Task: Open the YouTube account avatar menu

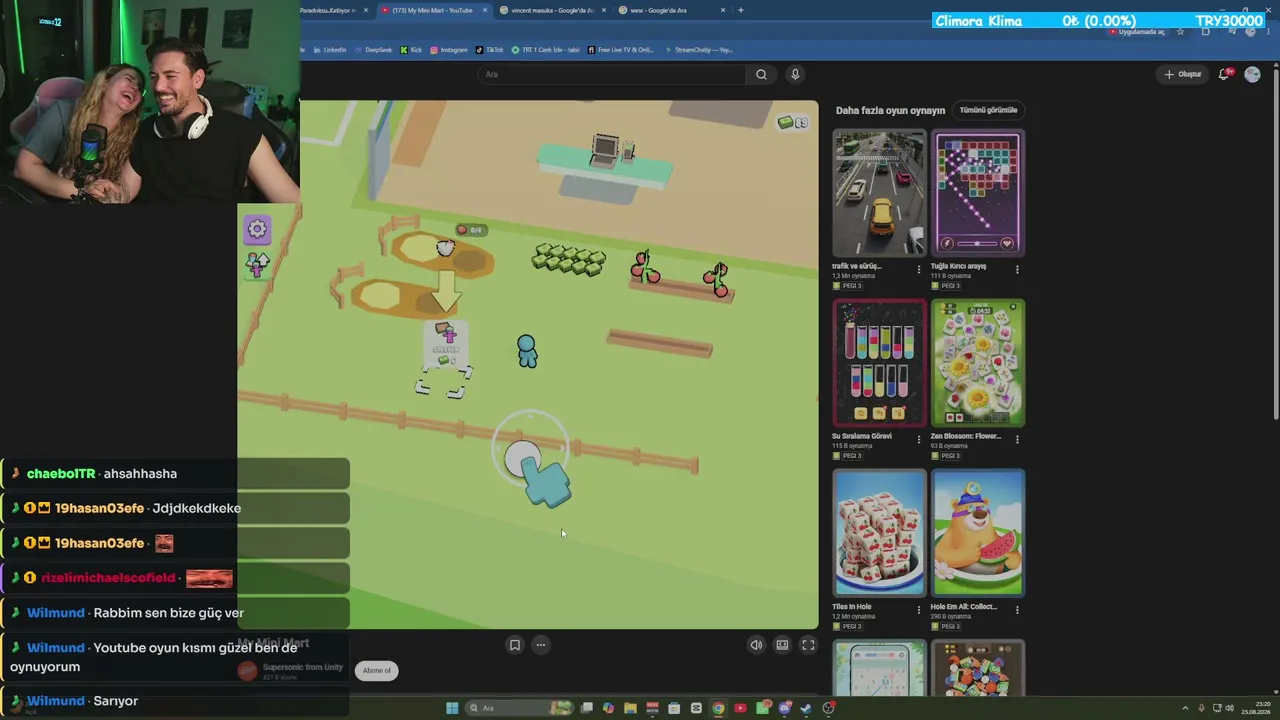Action: click(x=1252, y=74)
